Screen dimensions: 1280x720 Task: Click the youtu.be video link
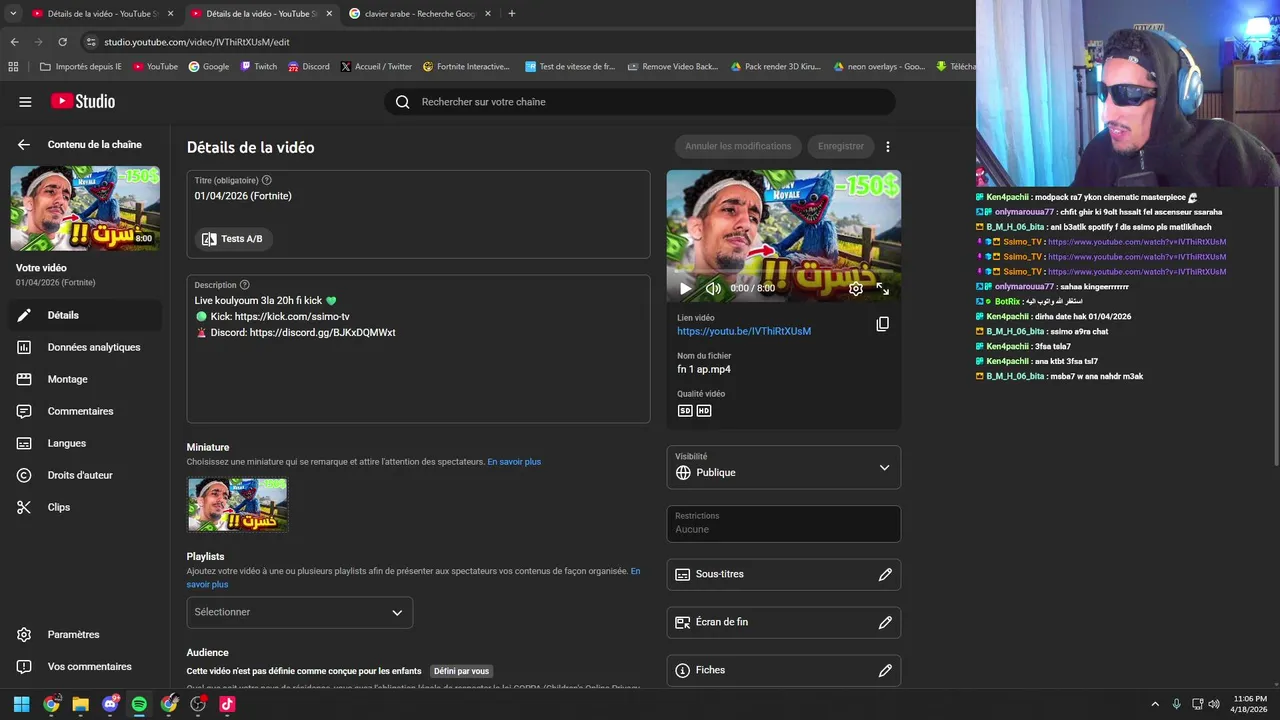point(744,331)
